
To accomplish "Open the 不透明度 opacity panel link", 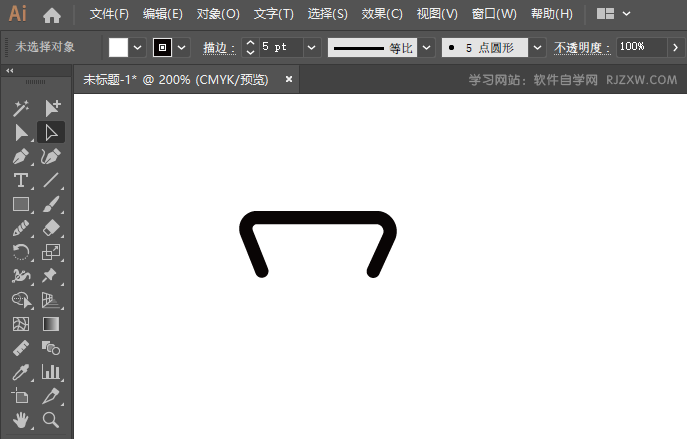I will (581, 47).
